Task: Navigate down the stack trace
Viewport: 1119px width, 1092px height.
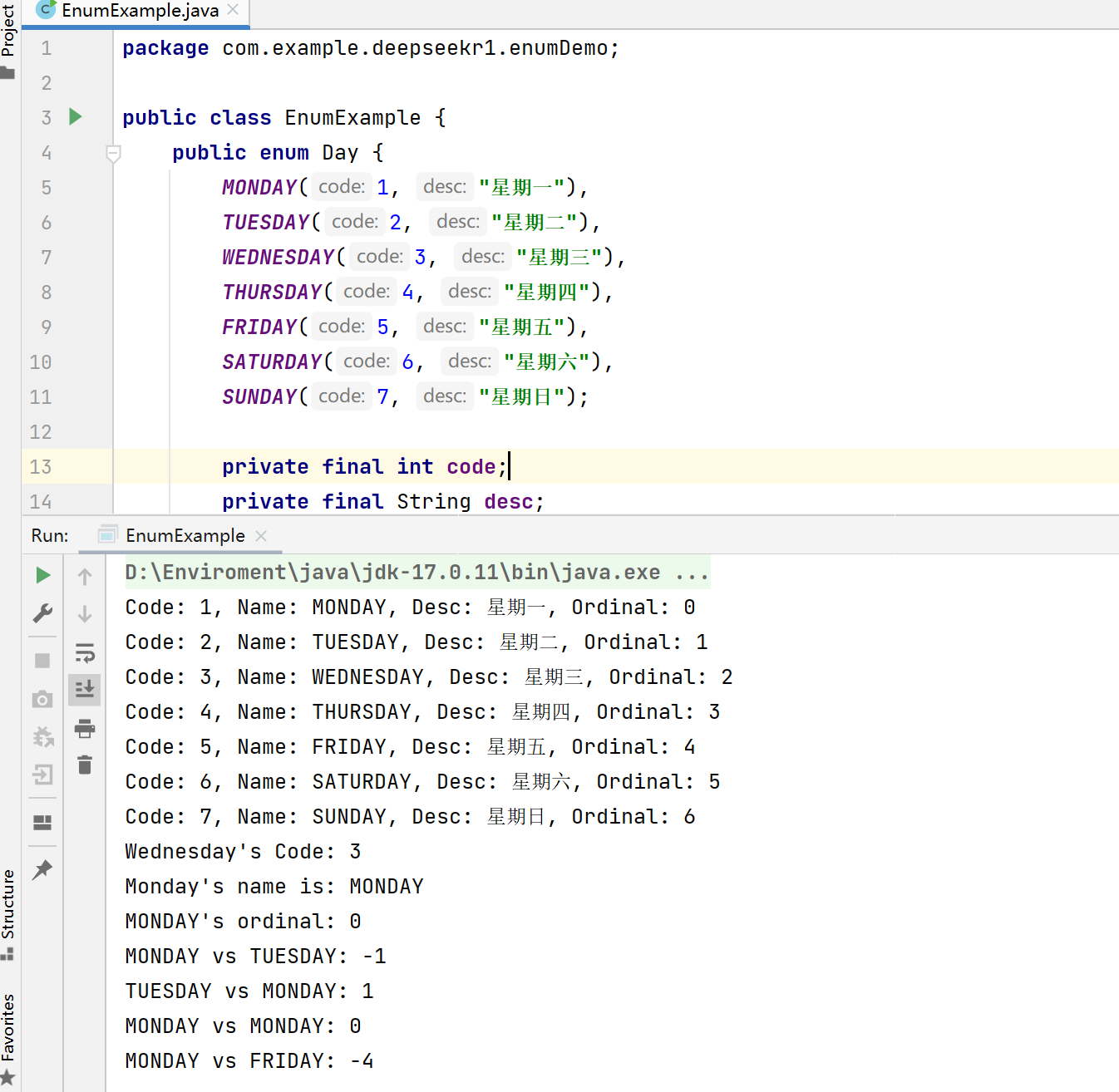Action: click(84, 613)
